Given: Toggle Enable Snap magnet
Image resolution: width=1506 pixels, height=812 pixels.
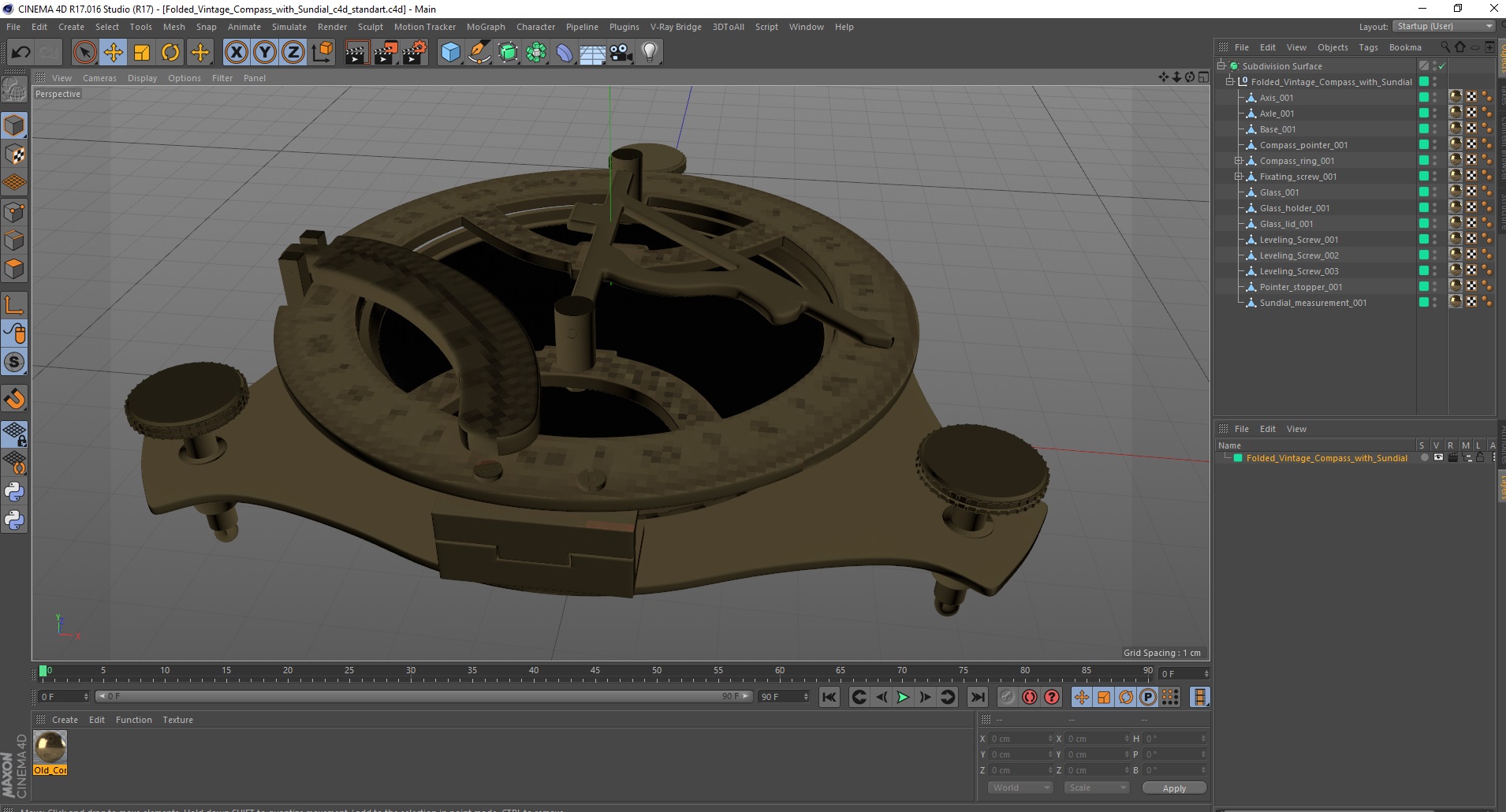Looking at the screenshot, I should (x=14, y=399).
